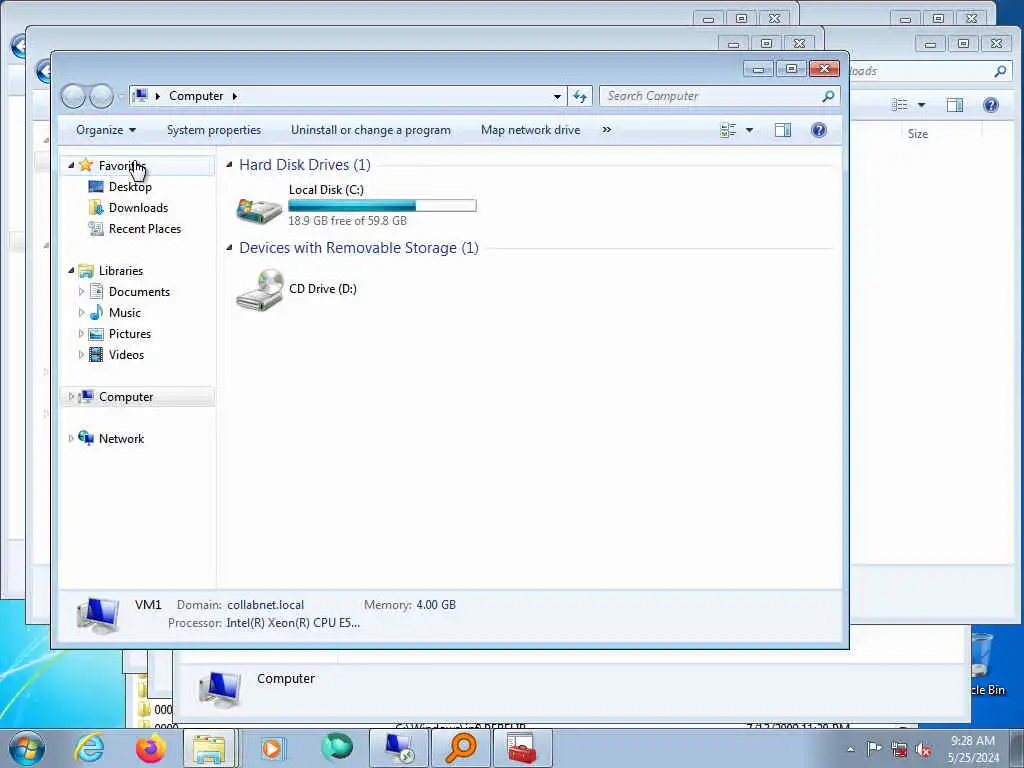Click the Action Center flag tray icon
The image size is (1024, 768).
click(874, 749)
